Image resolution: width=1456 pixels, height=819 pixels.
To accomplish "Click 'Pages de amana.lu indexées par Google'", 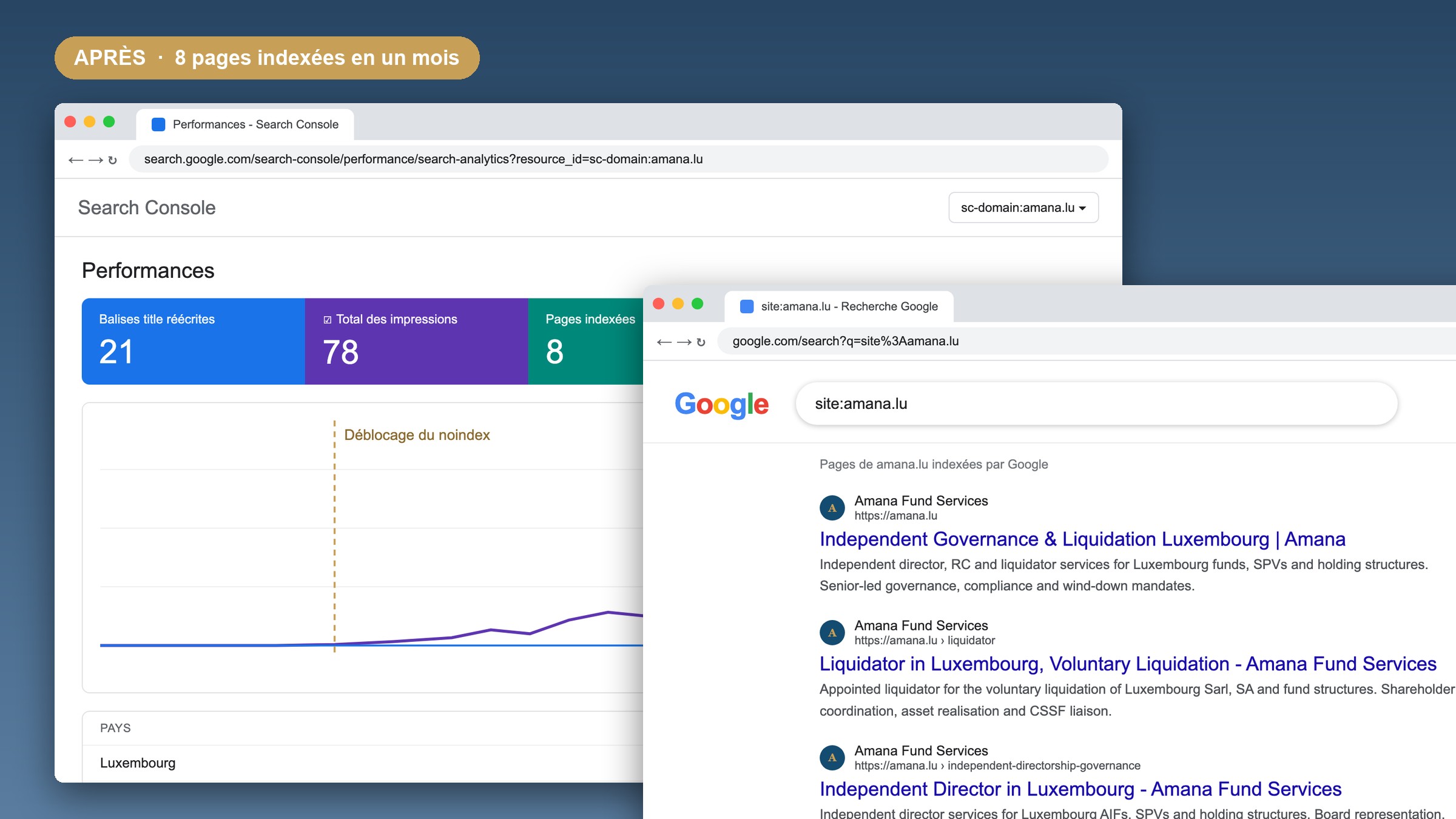I will click(x=934, y=464).
